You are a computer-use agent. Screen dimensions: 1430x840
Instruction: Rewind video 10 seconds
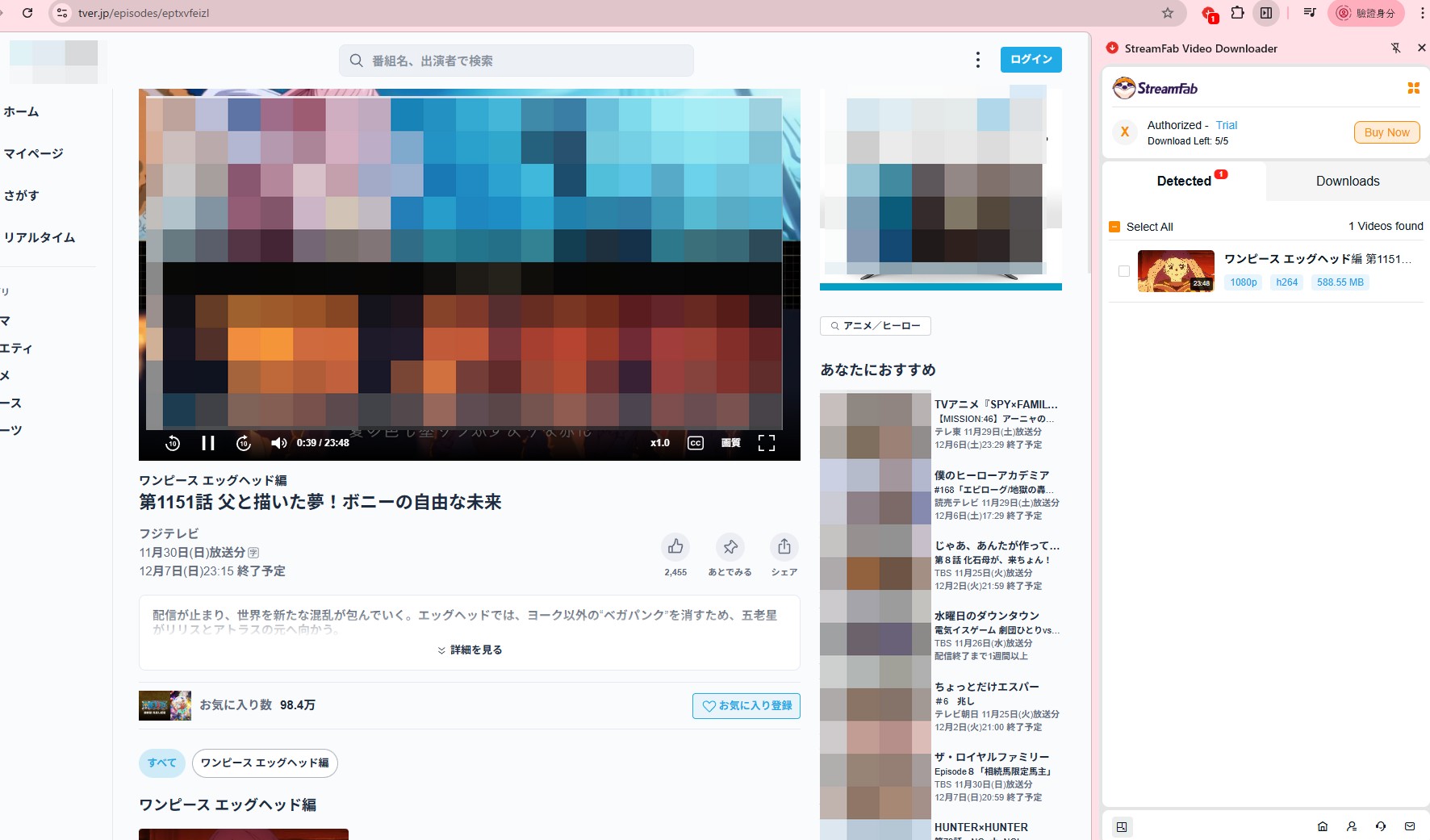172,443
